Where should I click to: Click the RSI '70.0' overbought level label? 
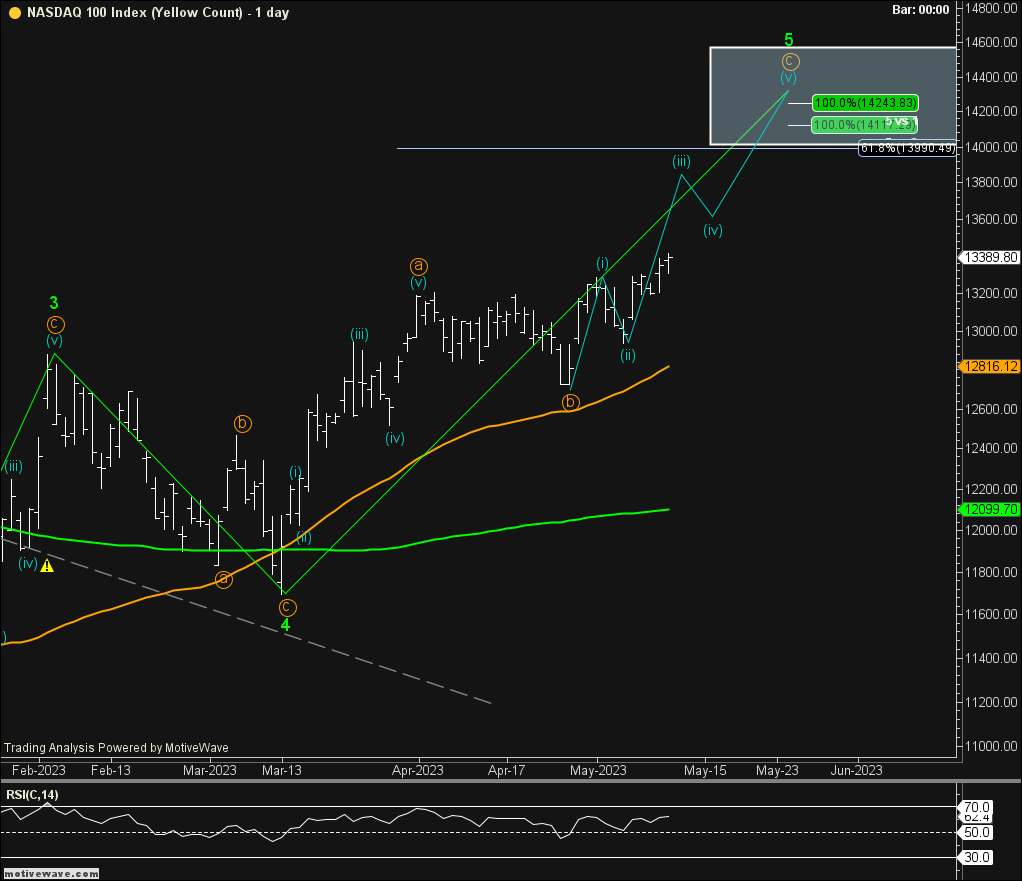tap(977, 807)
